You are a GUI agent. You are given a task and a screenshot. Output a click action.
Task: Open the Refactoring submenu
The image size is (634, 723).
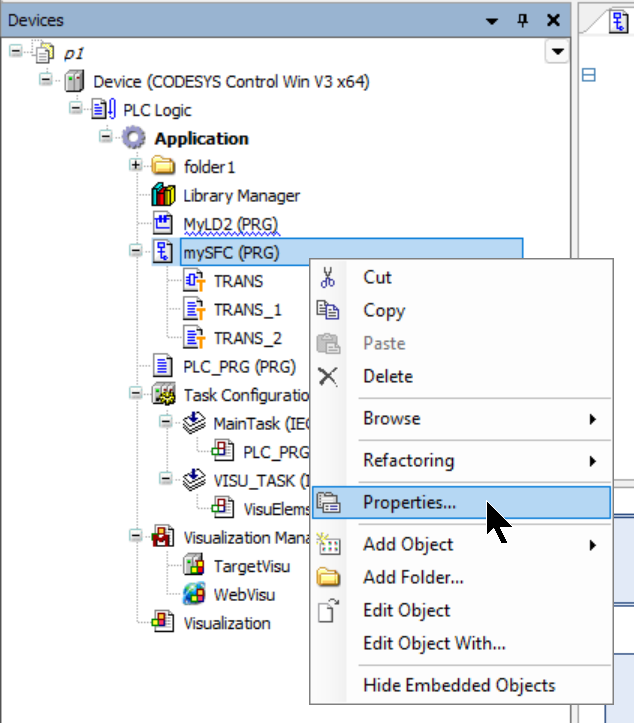coord(462,461)
